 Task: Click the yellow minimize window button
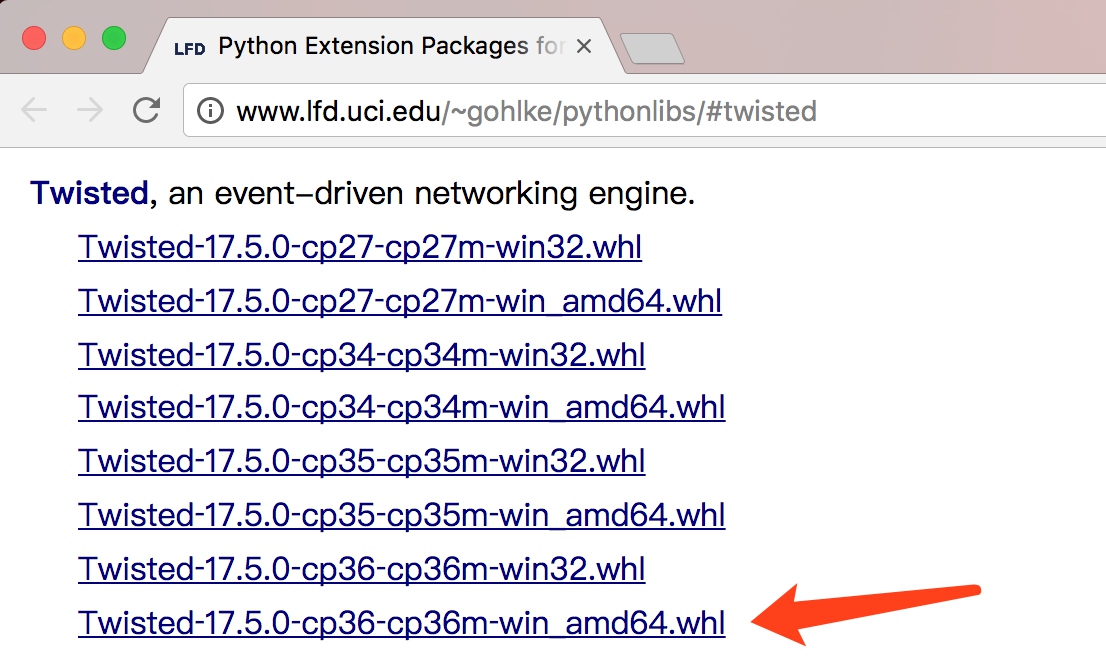pyautogui.click(x=74, y=38)
